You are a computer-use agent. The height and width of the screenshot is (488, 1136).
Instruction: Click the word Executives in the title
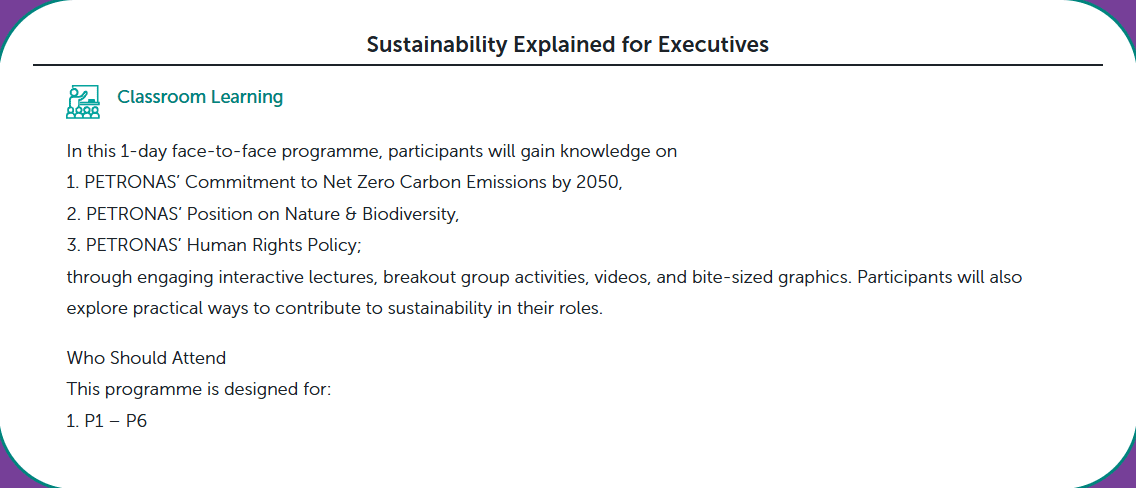click(714, 44)
